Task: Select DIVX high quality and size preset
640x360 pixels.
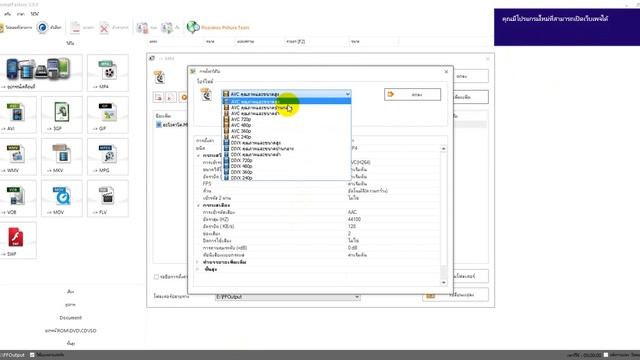Action: point(287,143)
